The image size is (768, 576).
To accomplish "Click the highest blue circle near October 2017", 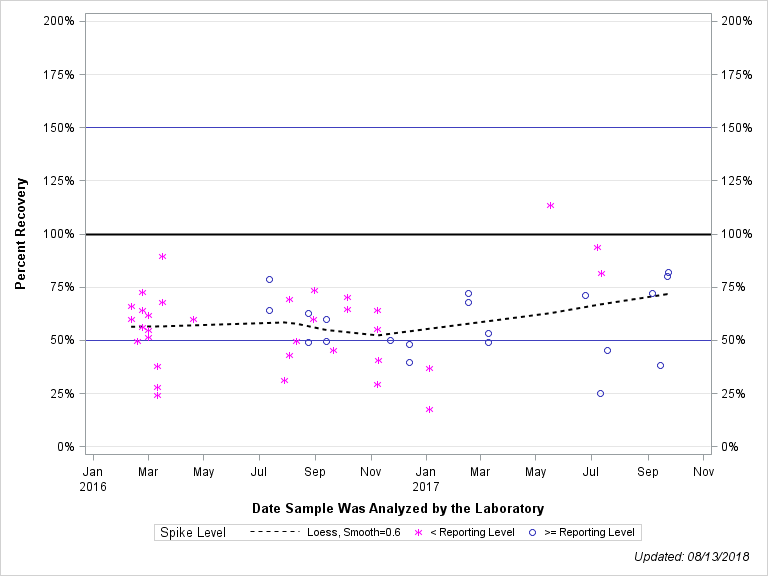I will [x=669, y=273].
